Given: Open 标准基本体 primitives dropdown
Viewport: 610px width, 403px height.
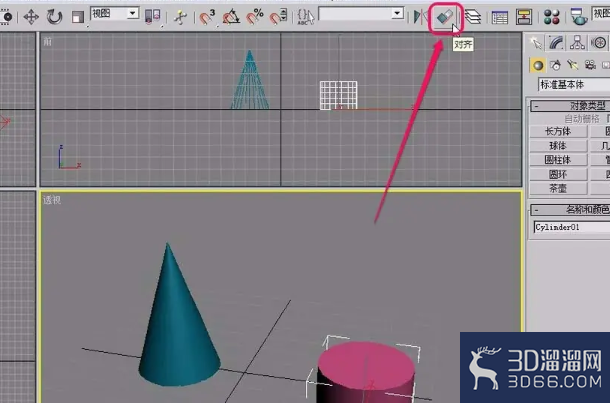Looking at the screenshot, I should pyautogui.click(x=574, y=84).
